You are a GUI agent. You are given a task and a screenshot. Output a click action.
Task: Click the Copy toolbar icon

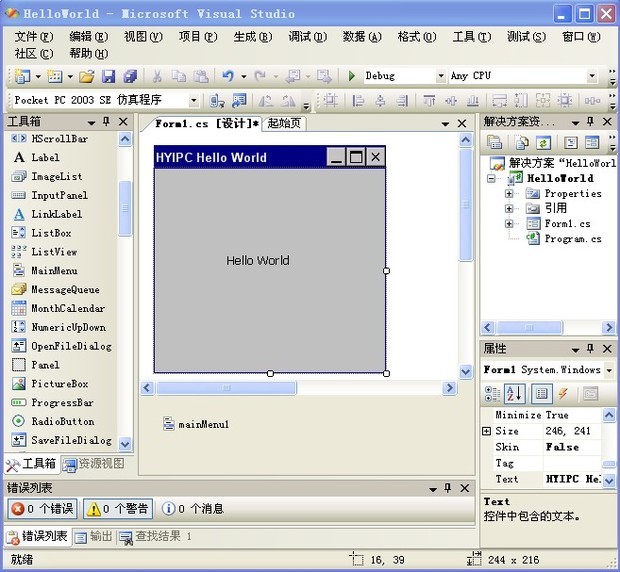[x=179, y=76]
